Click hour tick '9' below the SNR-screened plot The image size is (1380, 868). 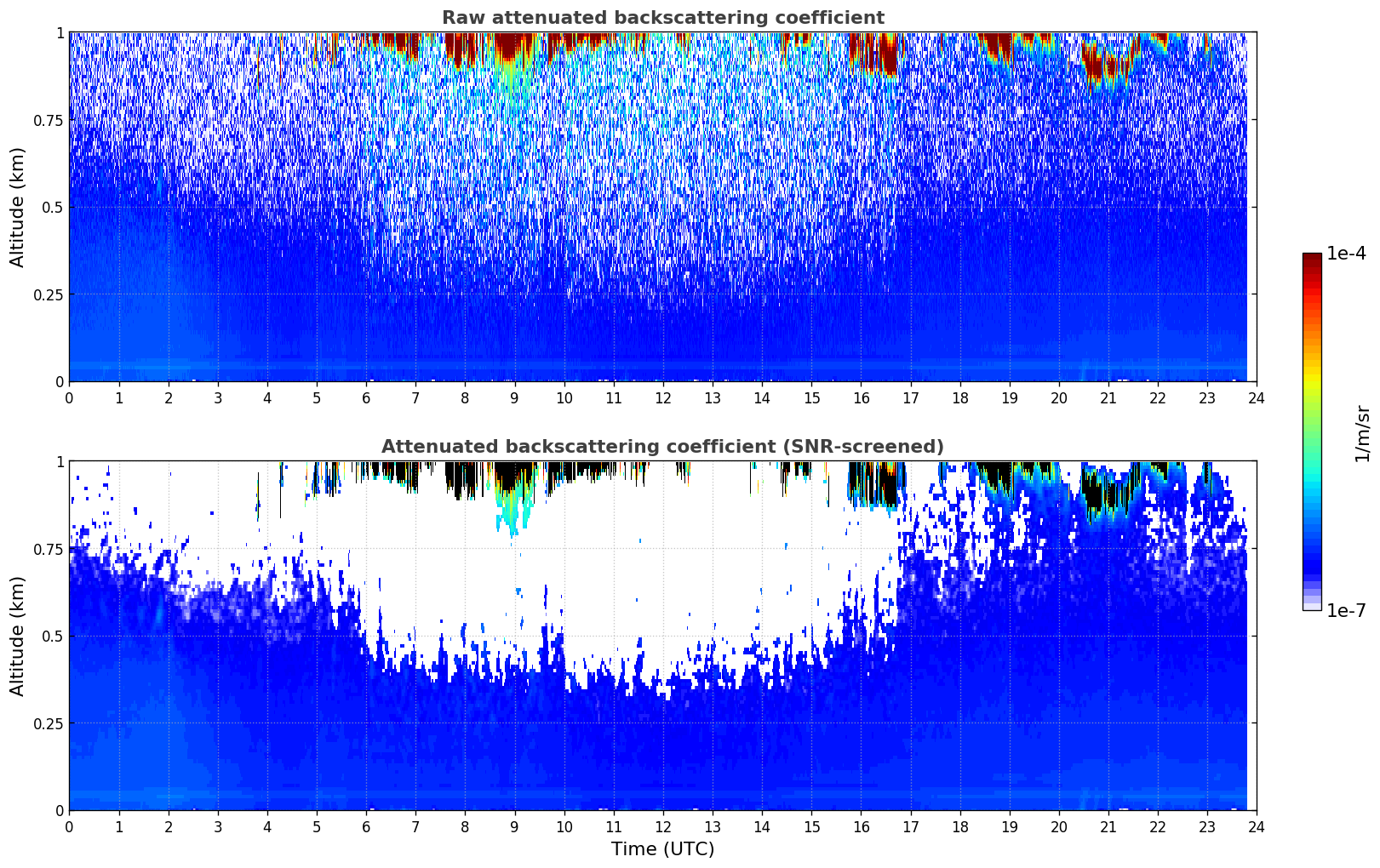pos(514,826)
